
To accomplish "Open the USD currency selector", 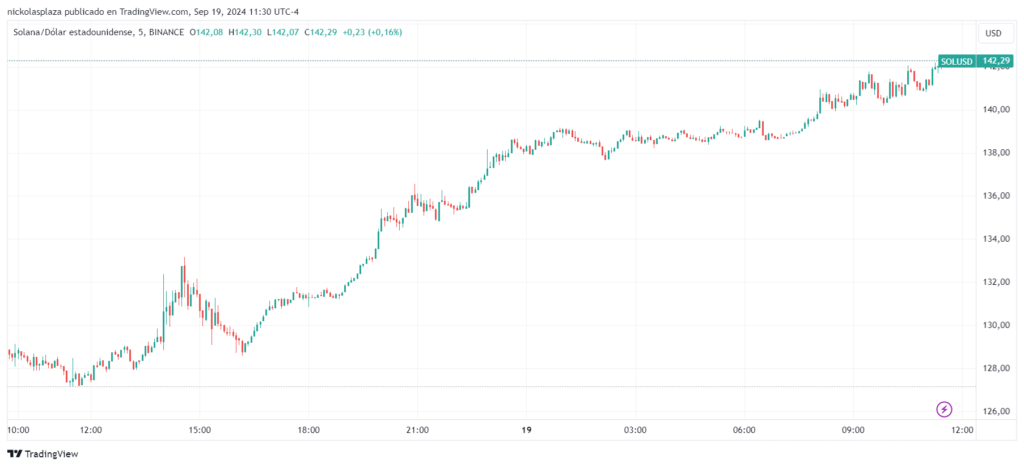I will coord(993,33).
